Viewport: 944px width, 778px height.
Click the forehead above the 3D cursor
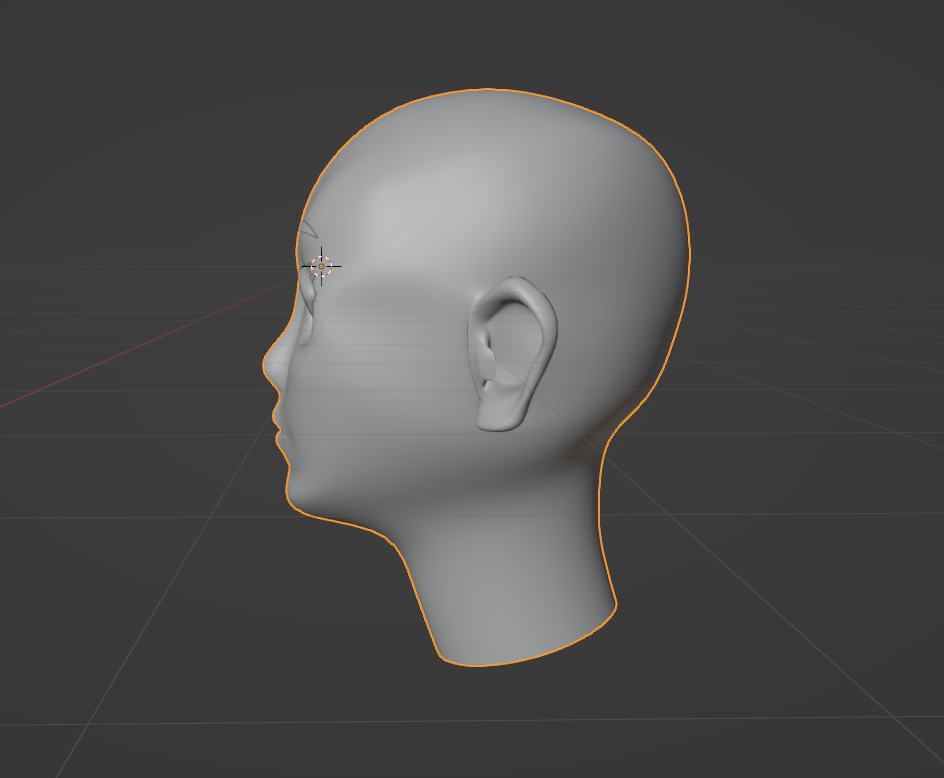(x=340, y=200)
